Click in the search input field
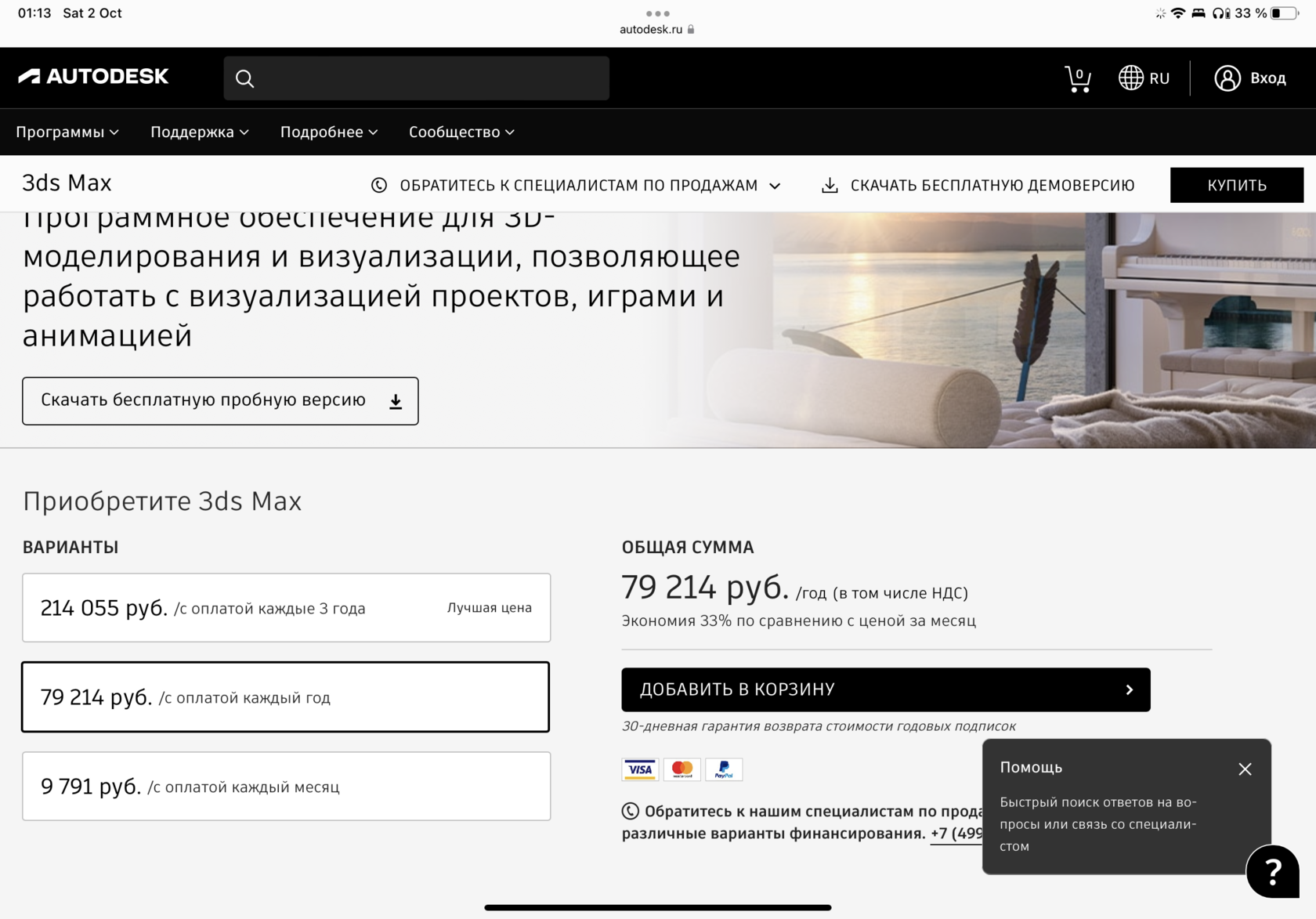Screen dimensions: 1316x919 tap(417, 78)
